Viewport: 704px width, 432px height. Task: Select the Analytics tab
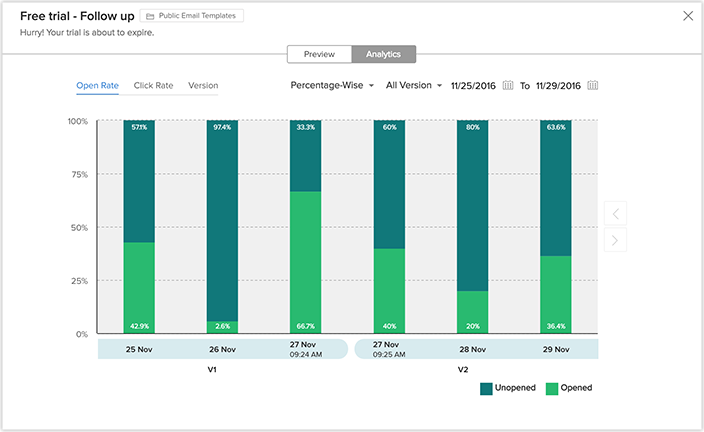coord(383,54)
